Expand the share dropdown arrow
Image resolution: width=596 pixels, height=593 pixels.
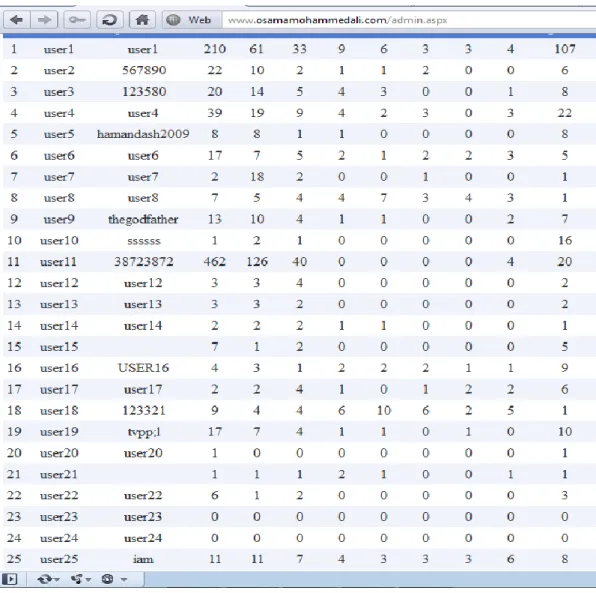pyautogui.click(x=89, y=580)
